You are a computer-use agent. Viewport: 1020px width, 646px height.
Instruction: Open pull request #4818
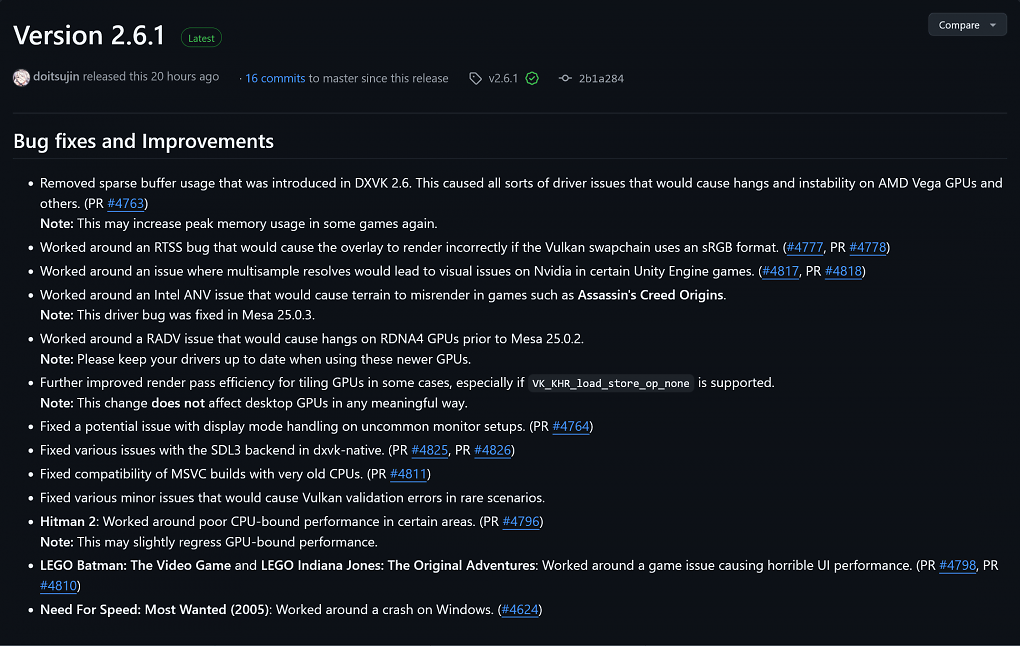tap(843, 271)
